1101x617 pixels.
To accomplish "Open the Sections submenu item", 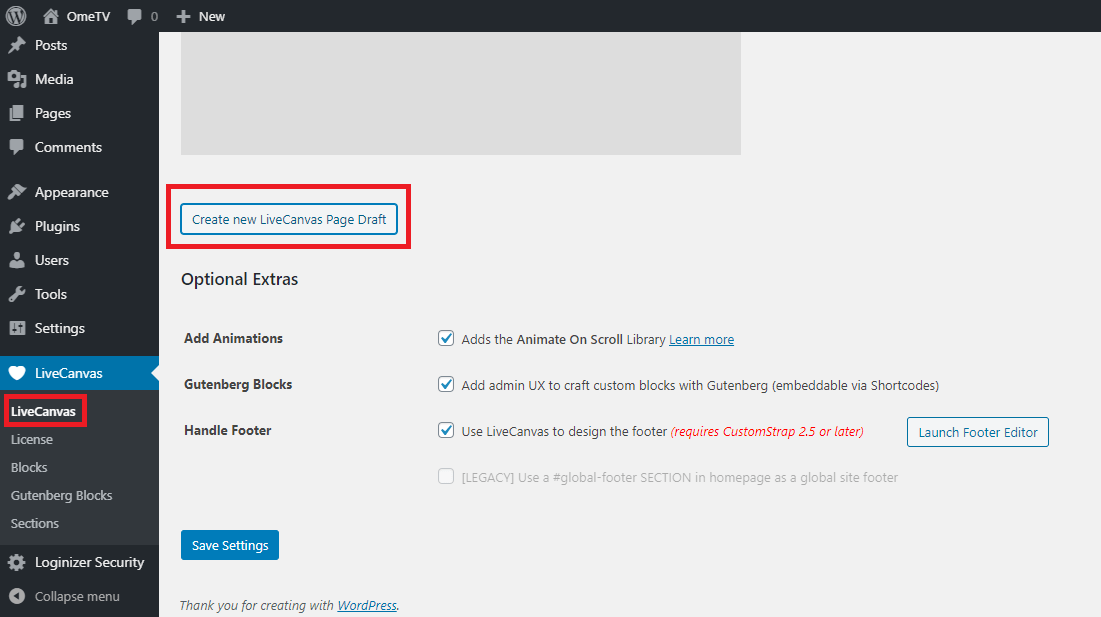I will [34, 524].
